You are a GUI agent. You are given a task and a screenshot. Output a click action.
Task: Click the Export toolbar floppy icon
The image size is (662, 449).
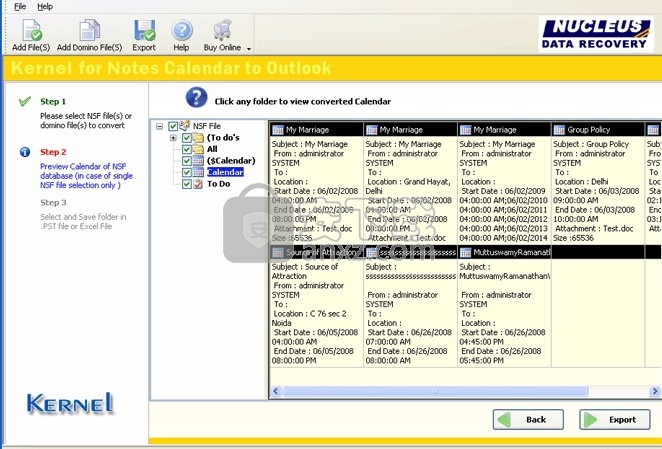tap(144, 30)
